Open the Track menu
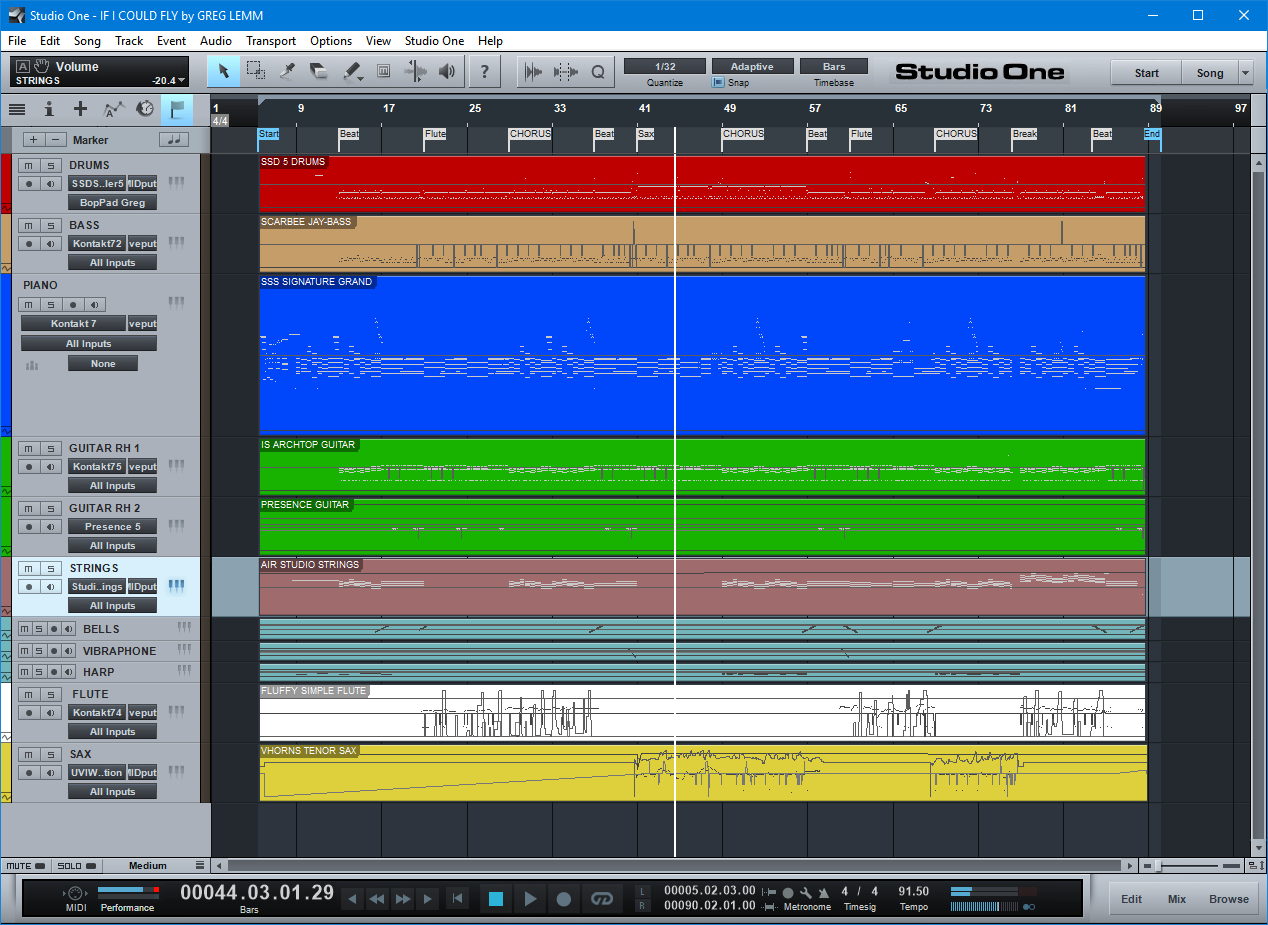Viewport: 1268px width, 925px height. [129, 41]
